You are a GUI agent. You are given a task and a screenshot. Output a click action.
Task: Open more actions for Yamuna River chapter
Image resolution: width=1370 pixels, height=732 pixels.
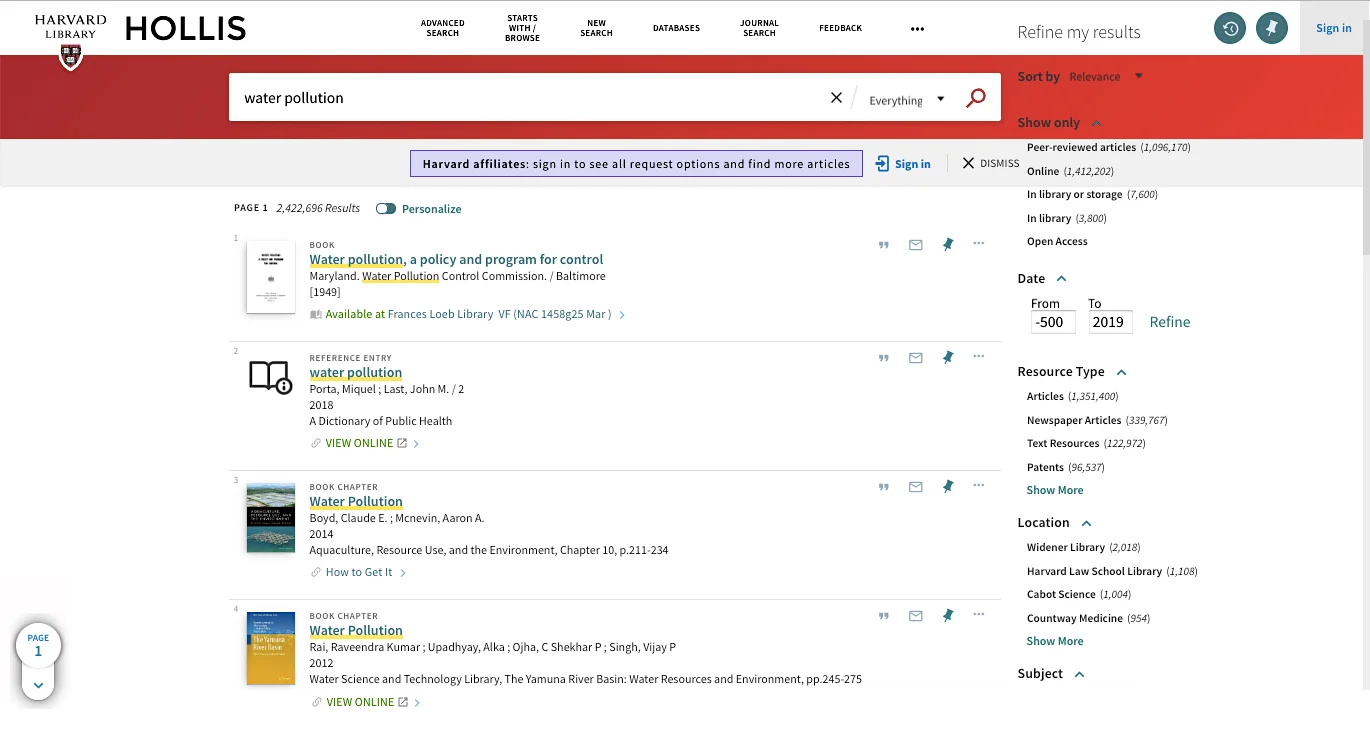979,614
